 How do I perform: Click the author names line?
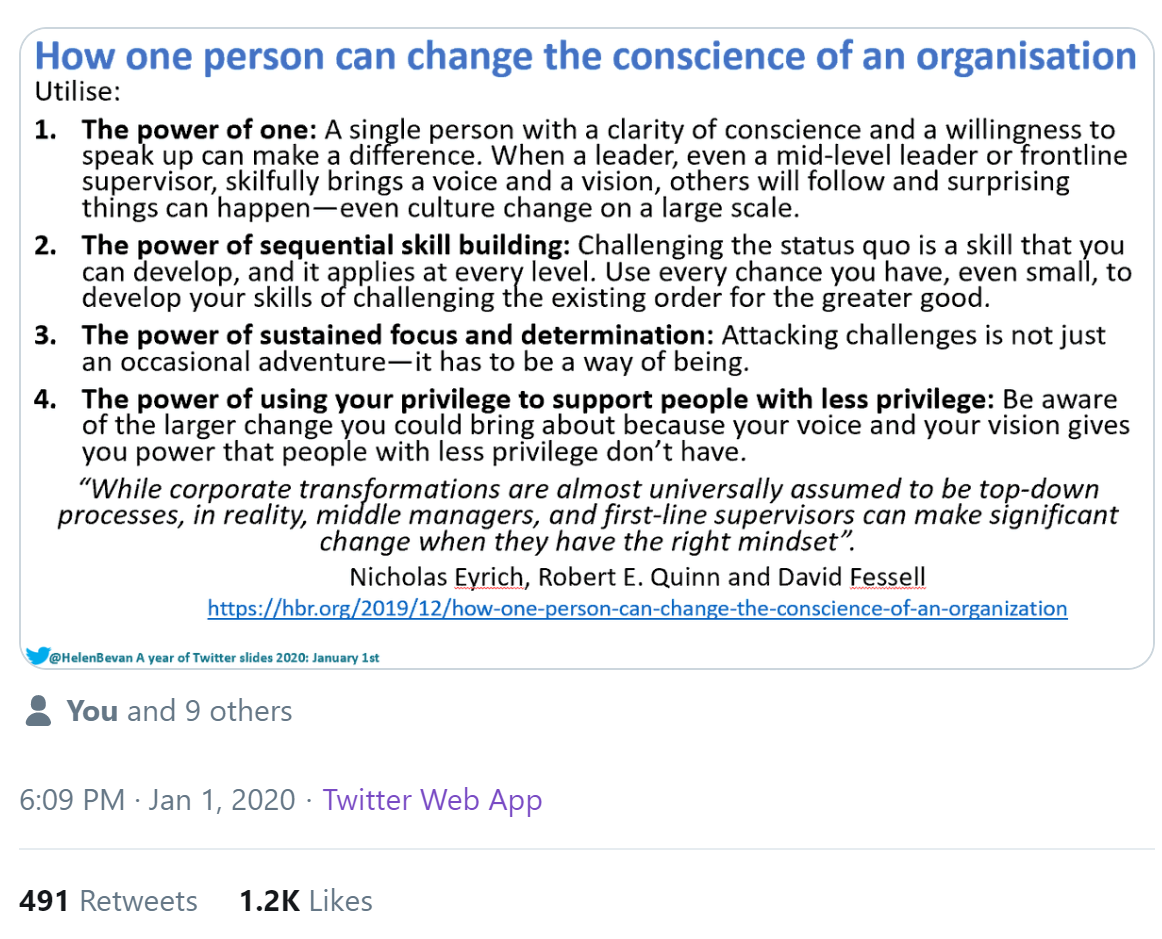click(x=637, y=577)
